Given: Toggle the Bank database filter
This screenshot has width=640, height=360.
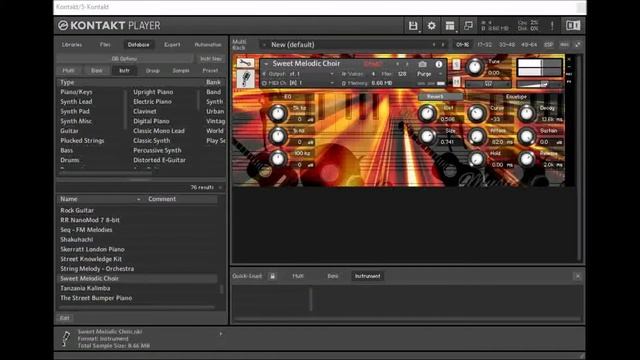Looking at the screenshot, I should point(96,70).
